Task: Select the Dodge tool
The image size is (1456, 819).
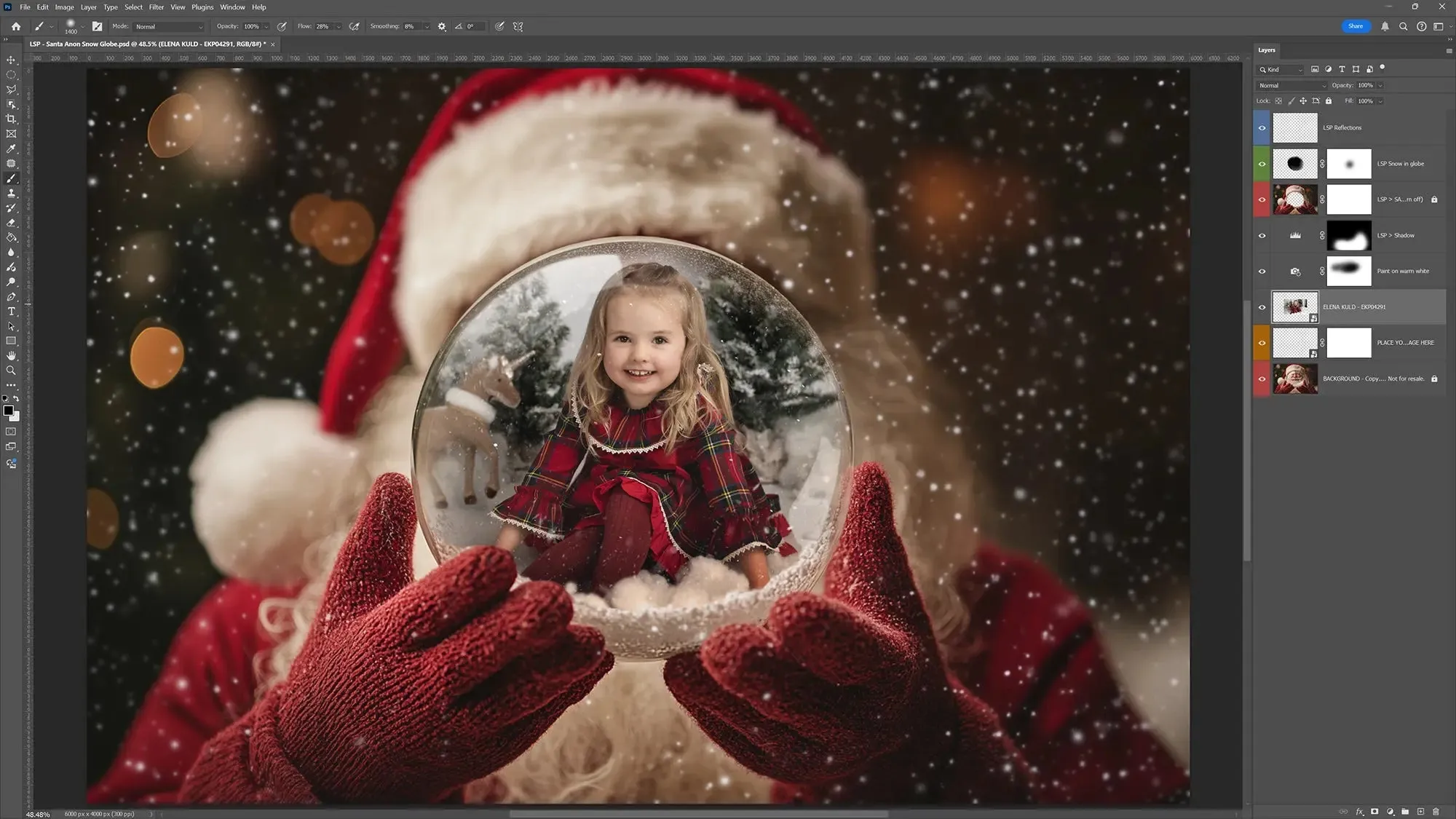Action: (11, 282)
